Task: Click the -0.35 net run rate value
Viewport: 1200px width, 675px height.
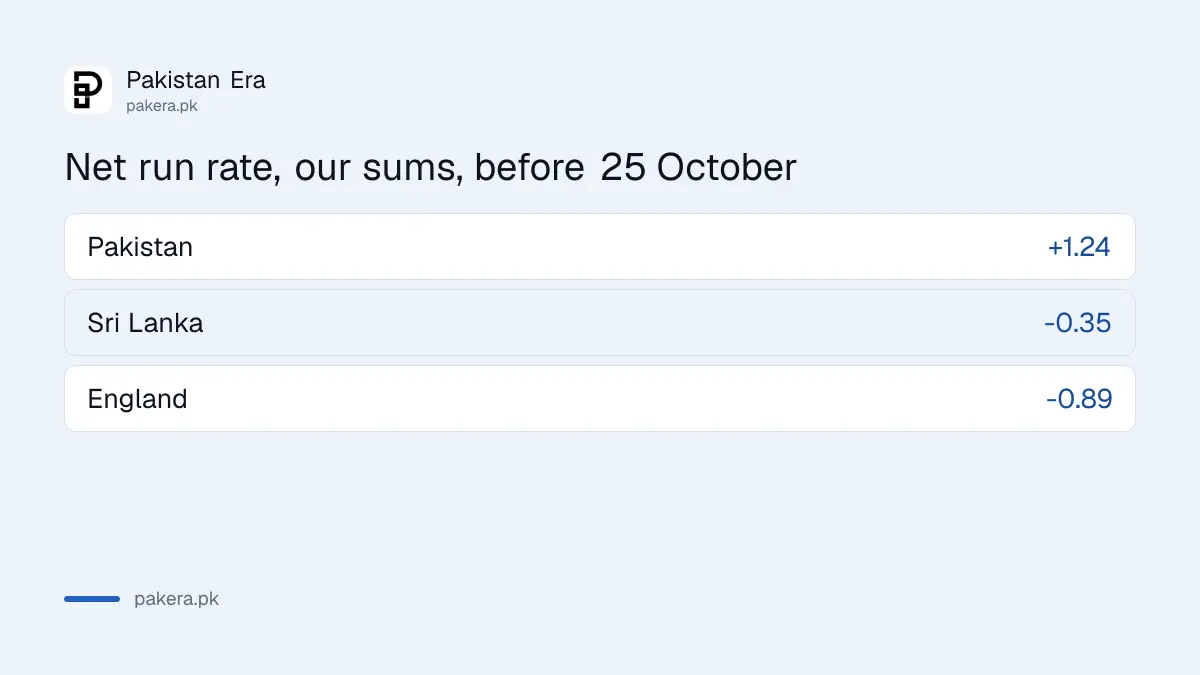Action: [x=1077, y=323]
